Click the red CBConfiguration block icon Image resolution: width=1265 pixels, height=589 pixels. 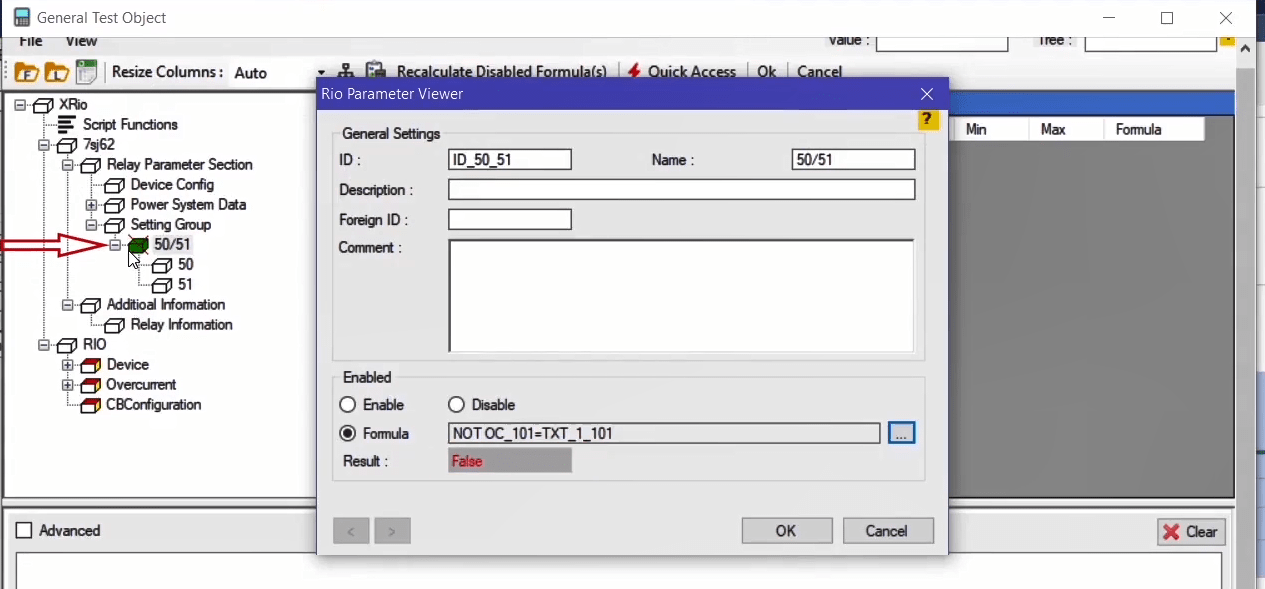[91, 405]
